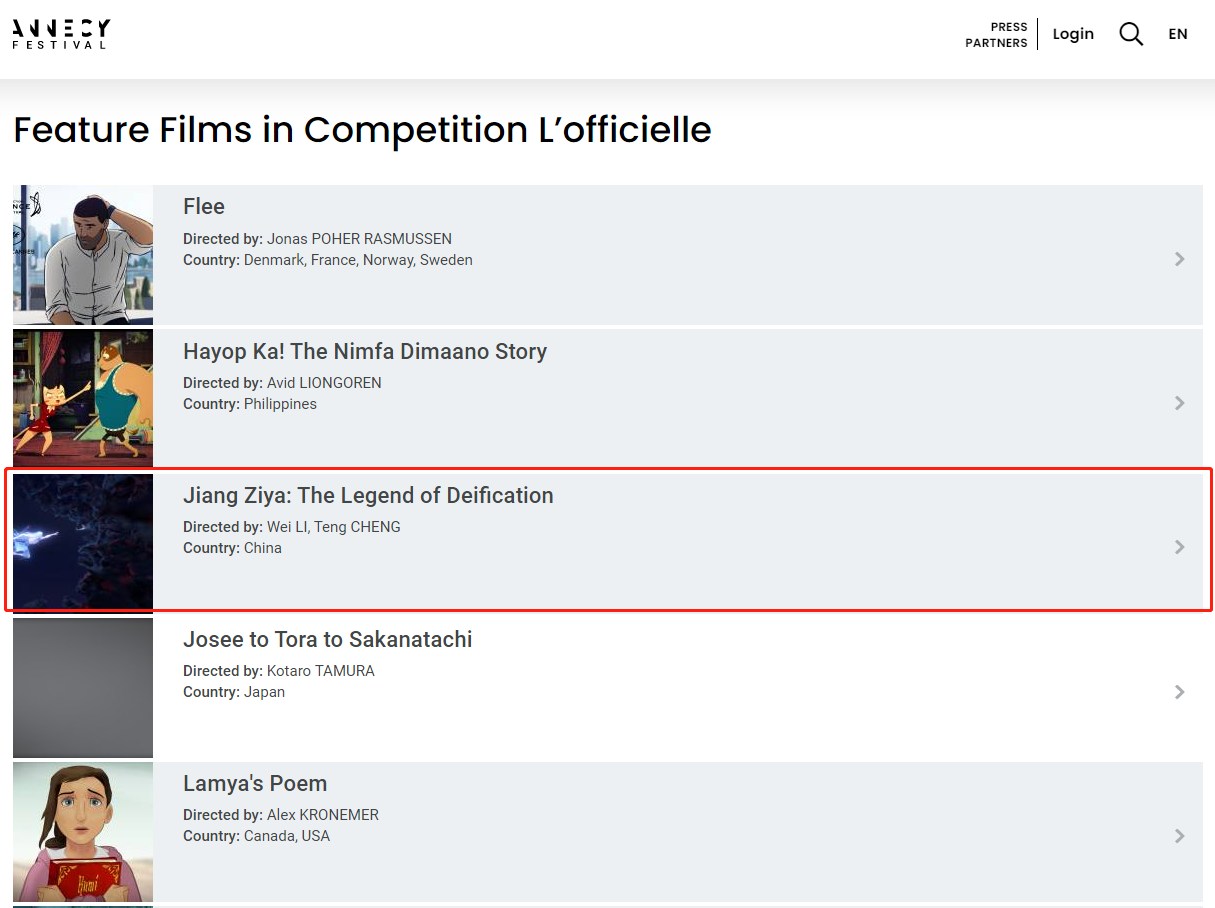
Task: Open the Flee film thumbnail
Action: coord(83,254)
